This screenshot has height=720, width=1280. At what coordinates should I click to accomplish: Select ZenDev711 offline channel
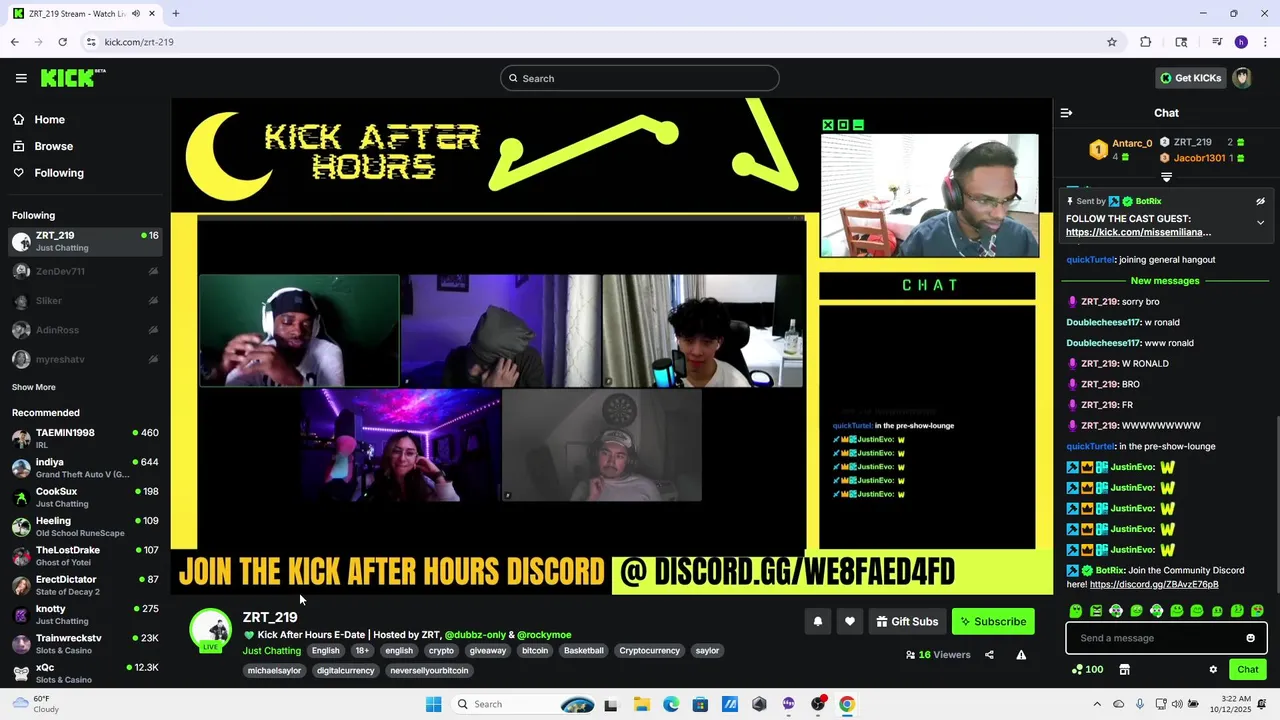pos(85,271)
